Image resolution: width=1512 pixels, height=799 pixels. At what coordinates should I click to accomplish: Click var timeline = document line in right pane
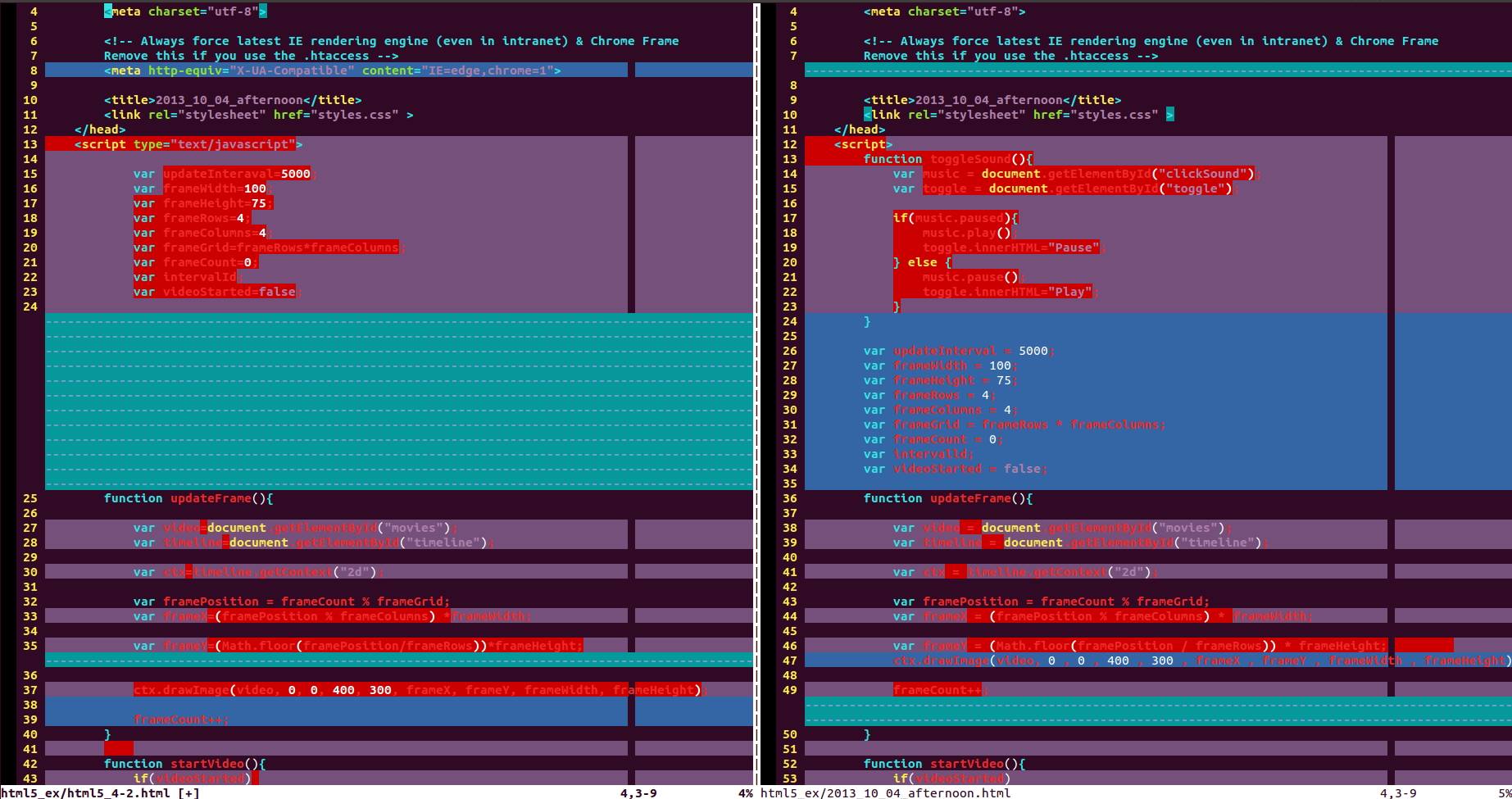[1081, 543]
